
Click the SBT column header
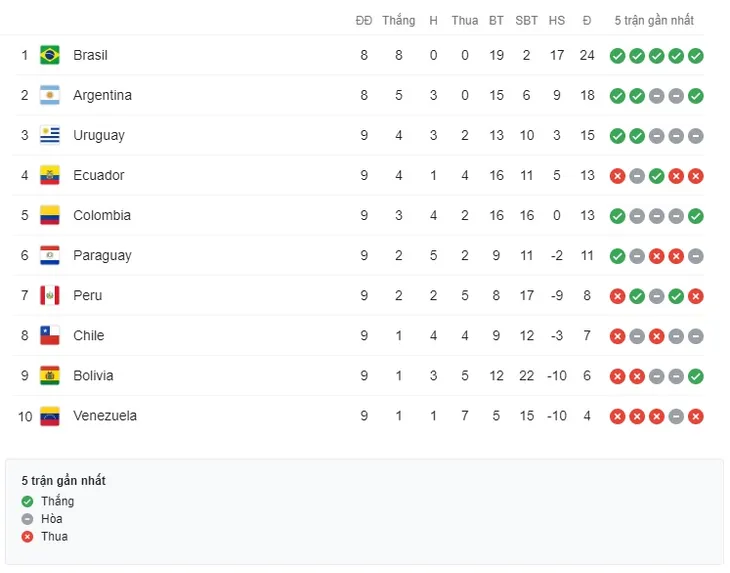(x=527, y=20)
